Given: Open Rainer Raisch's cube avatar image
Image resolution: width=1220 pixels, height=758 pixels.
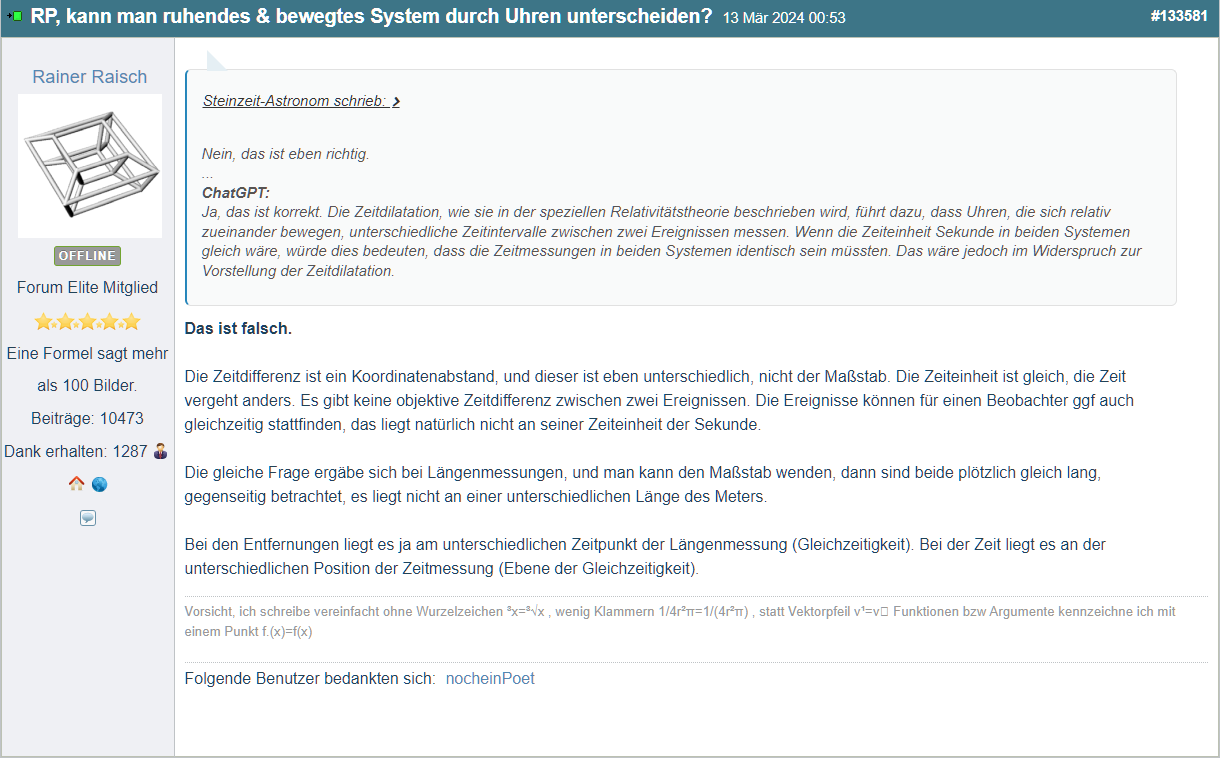Looking at the screenshot, I should pos(90,166).
